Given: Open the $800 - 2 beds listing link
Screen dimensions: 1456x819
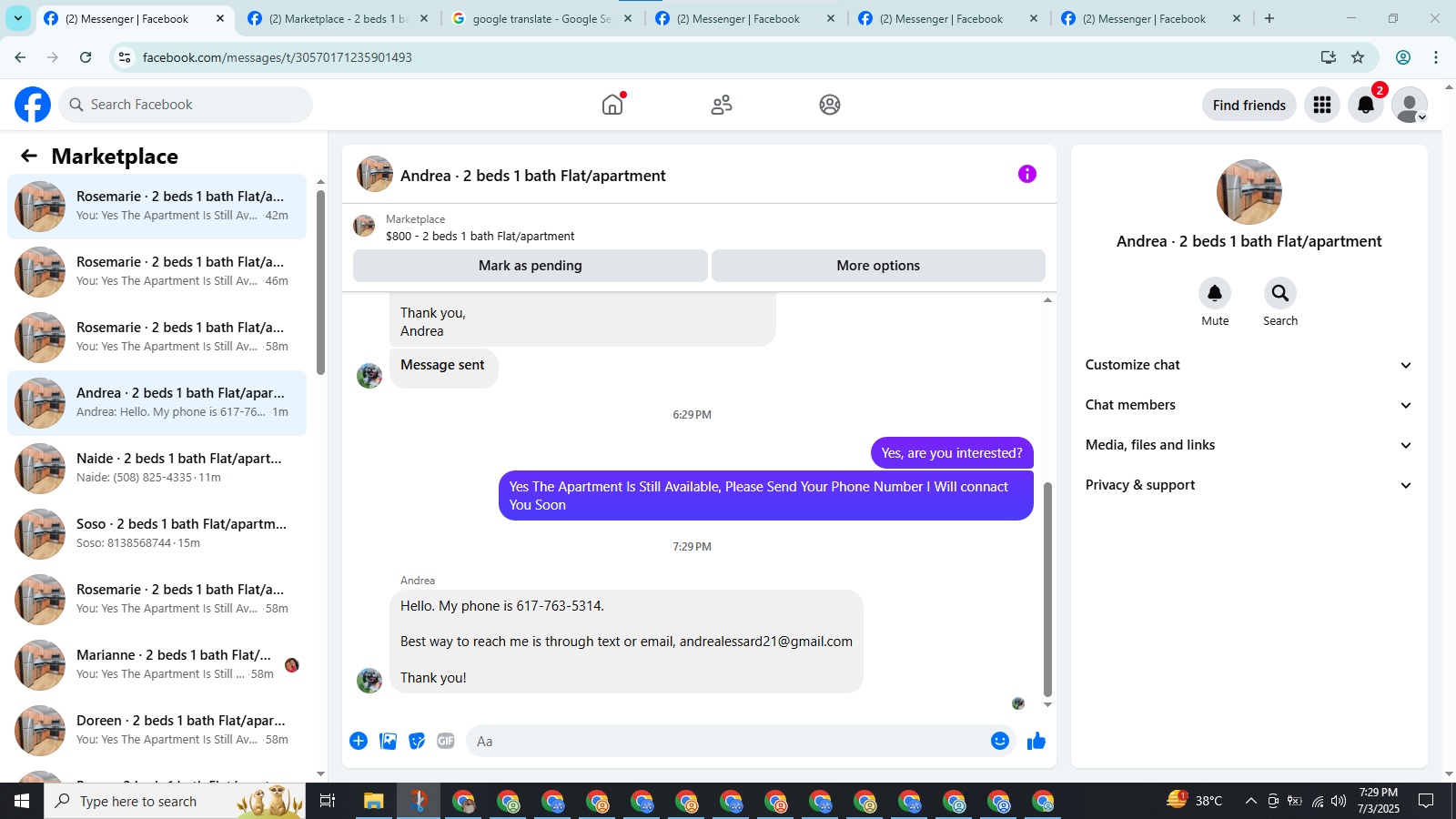Looking at the screenshot, I should click(x=480, y=236).
